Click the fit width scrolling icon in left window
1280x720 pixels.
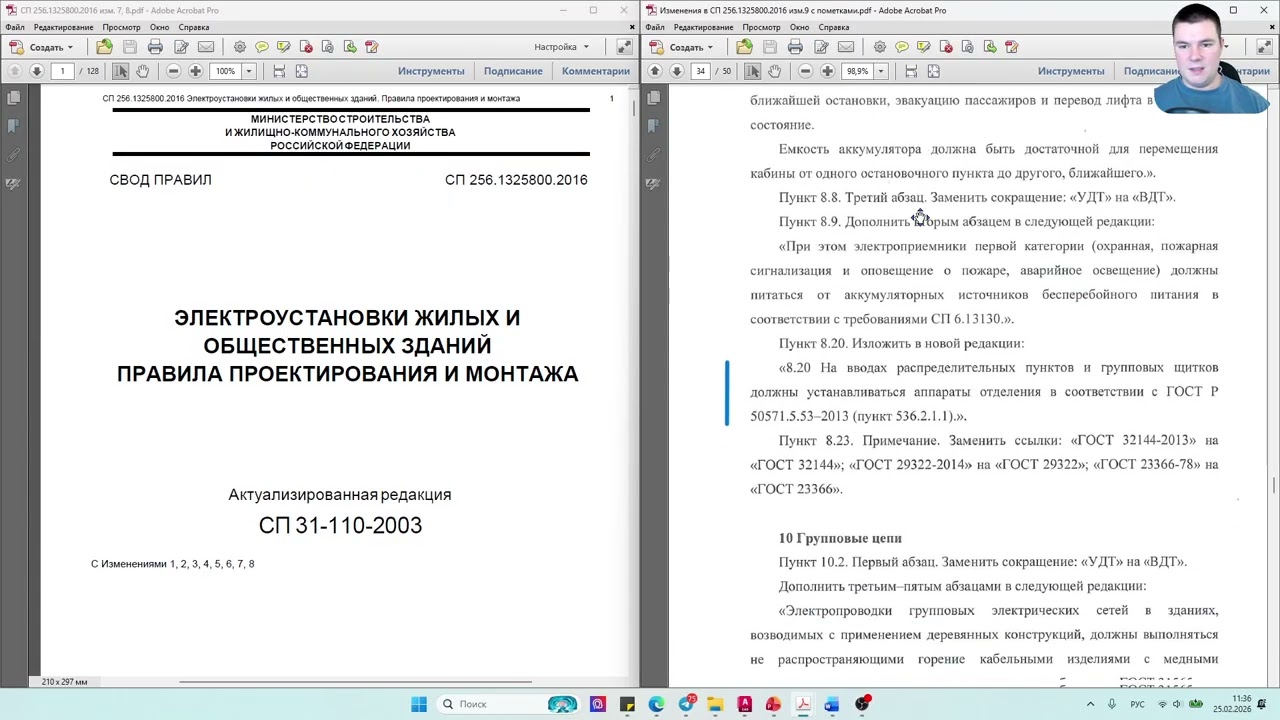[279, 71]
